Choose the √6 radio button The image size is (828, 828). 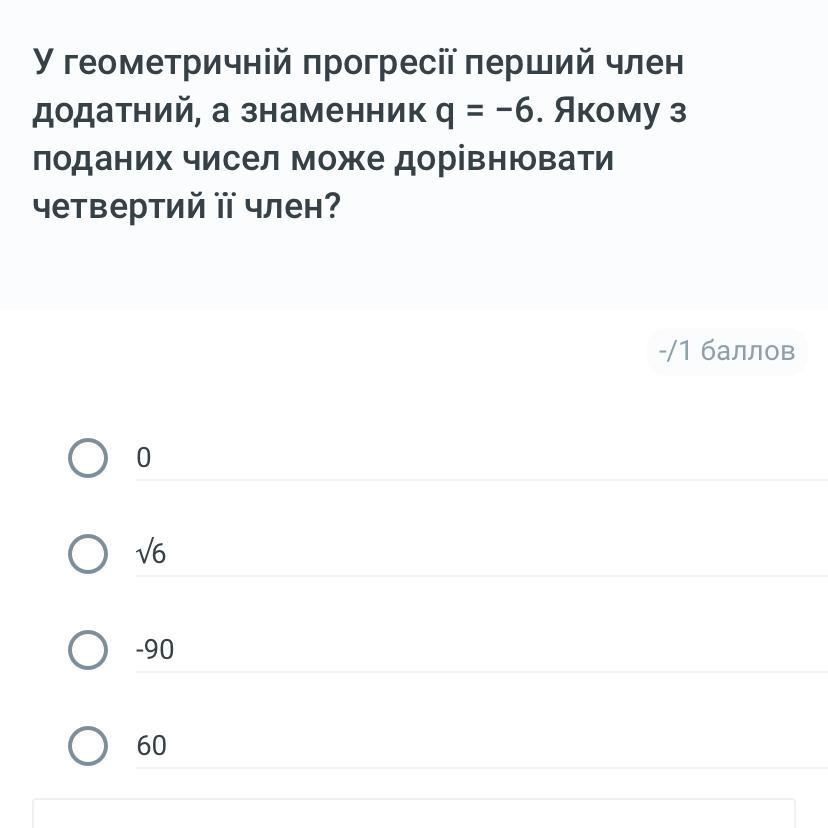(x=88, y=554)
